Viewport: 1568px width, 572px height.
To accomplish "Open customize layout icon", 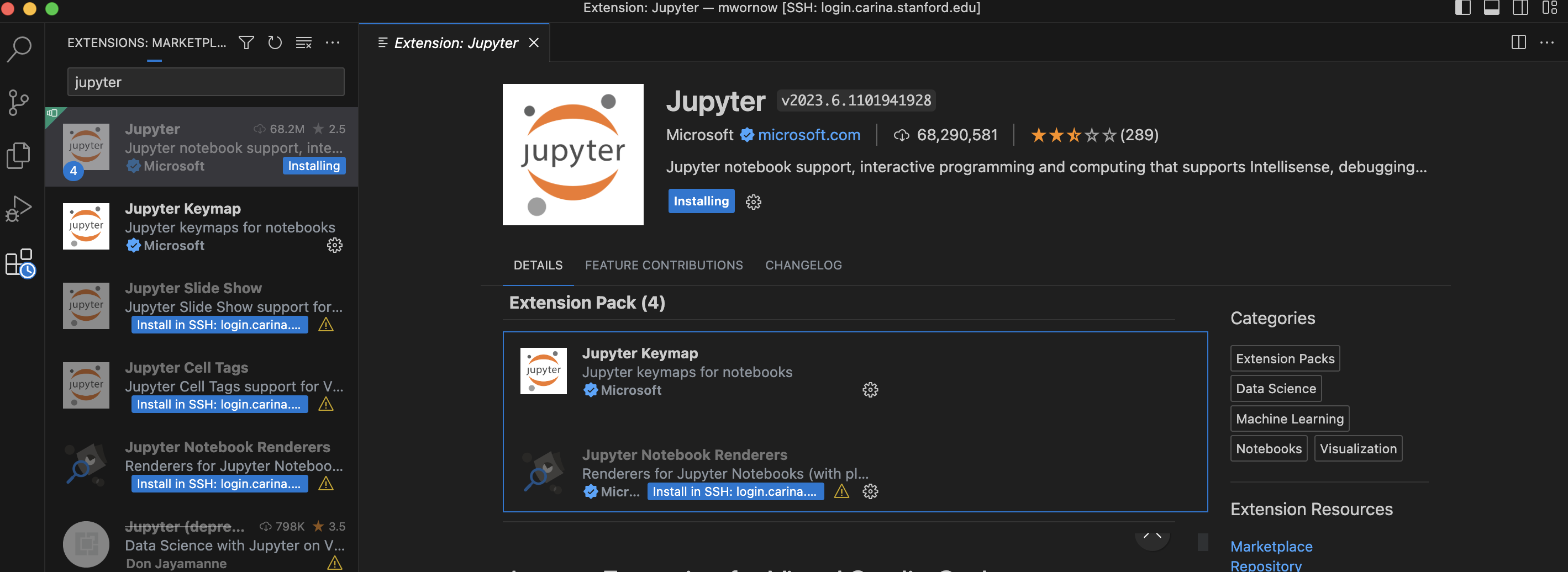I will 1550,8.
